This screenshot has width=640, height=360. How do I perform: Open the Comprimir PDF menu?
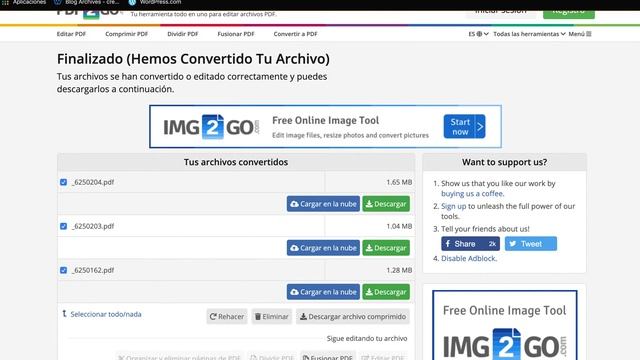(x=127, y=34)
